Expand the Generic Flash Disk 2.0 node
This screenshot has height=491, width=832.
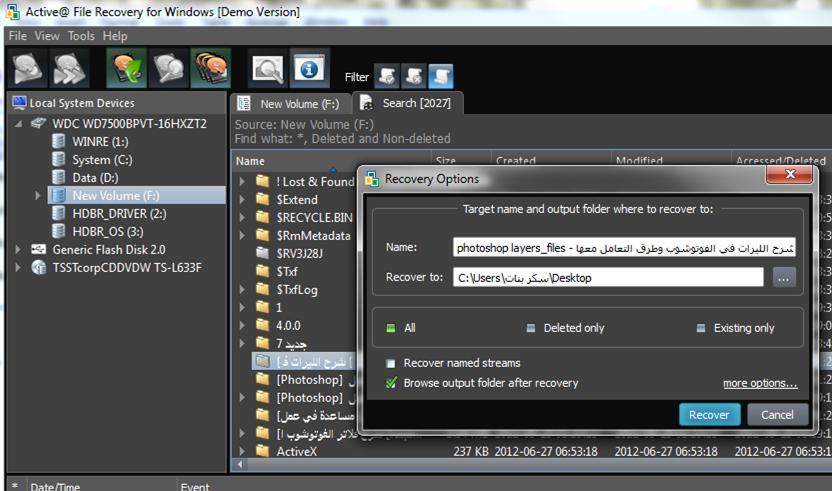click(18, 250)
